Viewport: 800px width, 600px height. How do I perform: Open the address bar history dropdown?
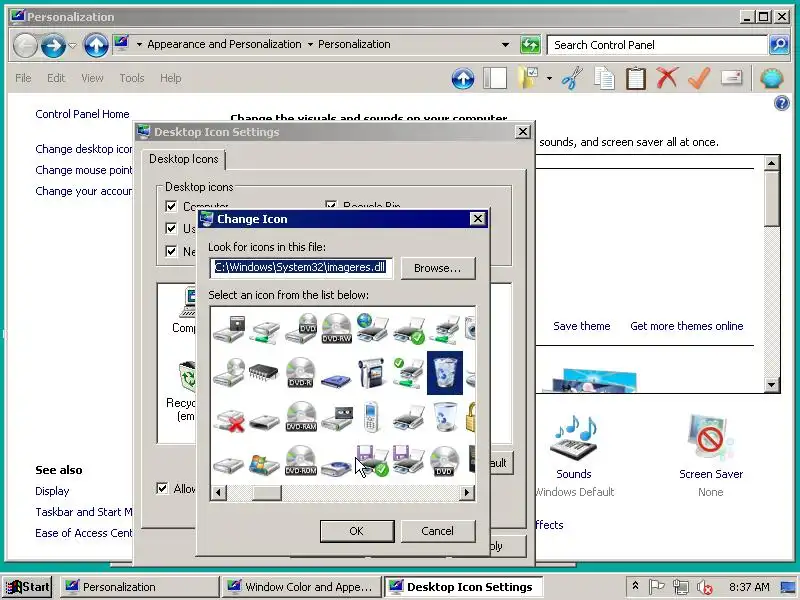click(505, 45)
